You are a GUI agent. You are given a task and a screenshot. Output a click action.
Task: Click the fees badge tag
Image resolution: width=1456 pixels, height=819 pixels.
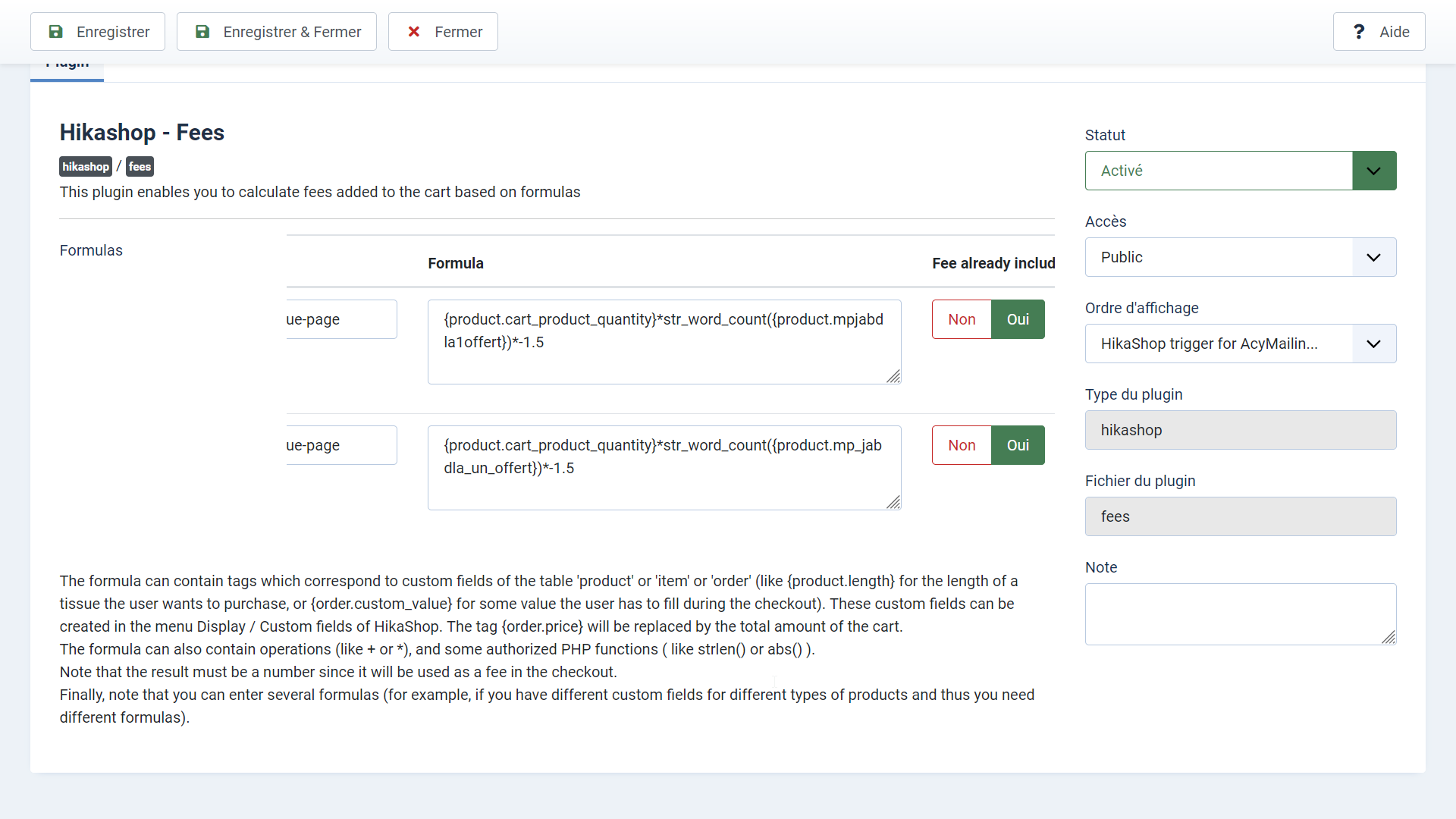tap(140, 167)
